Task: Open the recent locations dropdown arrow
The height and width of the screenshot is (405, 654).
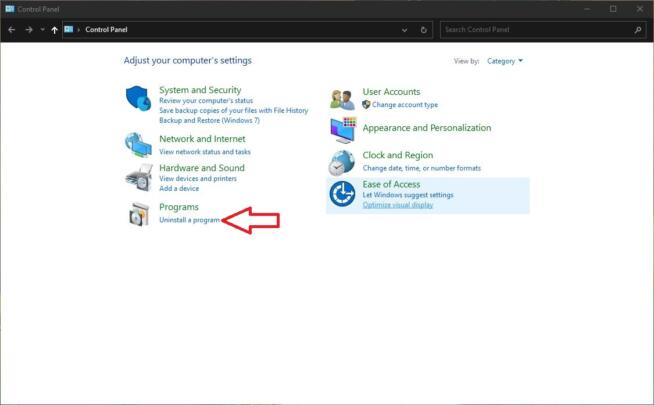Action: click(x=43, y=30)
